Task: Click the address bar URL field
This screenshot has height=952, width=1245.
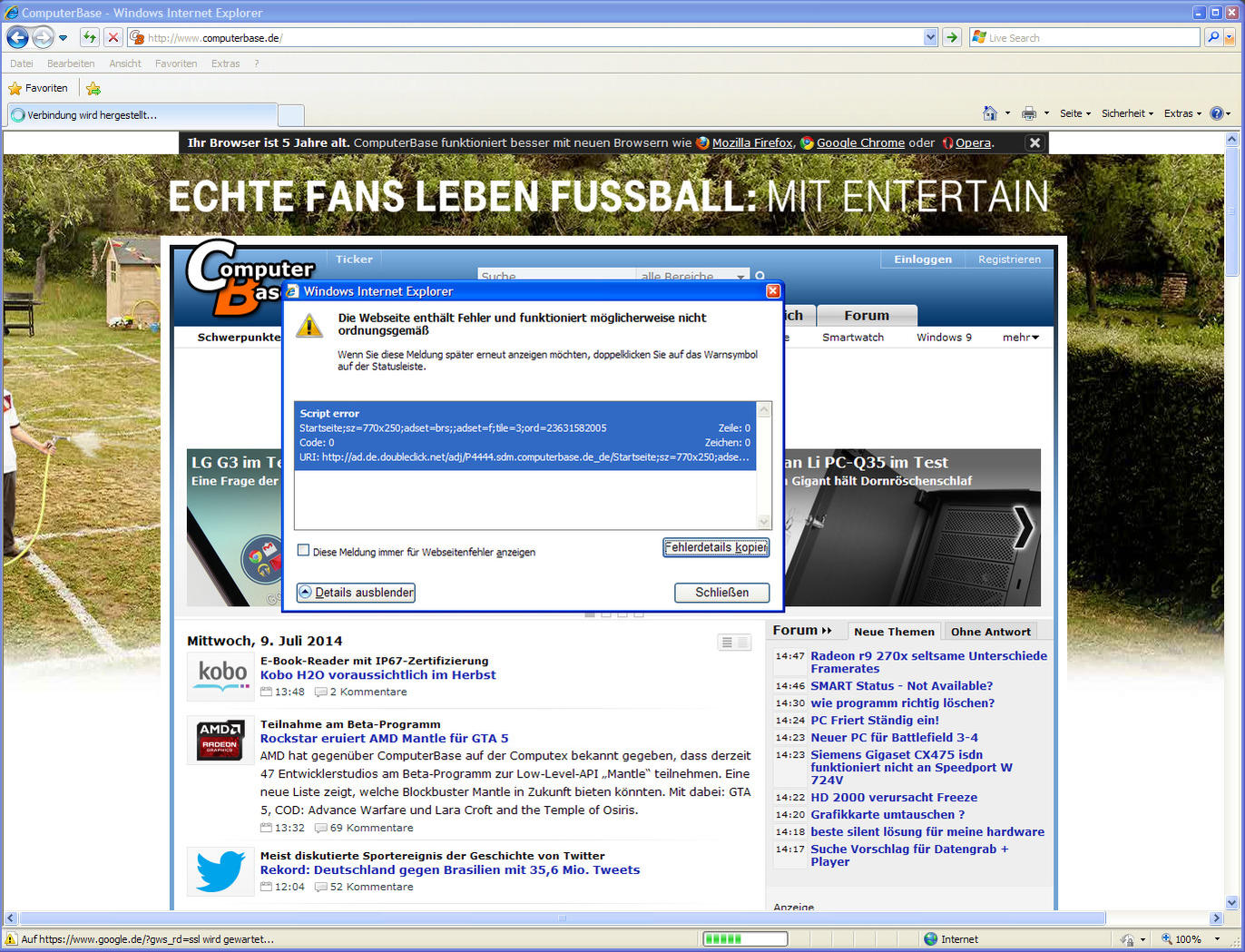Action: point(534,37)
